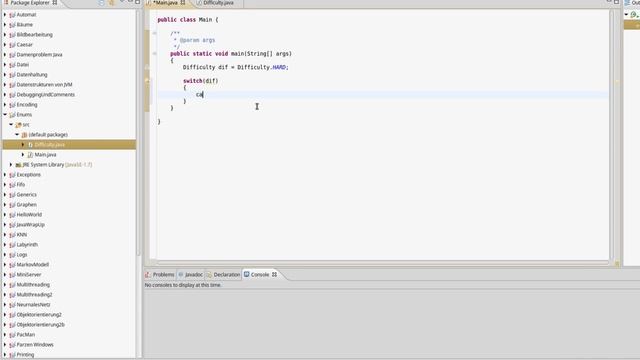Click the Main.java file icon in tree
640x360 pixels.
pyautogui.click(x=30, y=155)
